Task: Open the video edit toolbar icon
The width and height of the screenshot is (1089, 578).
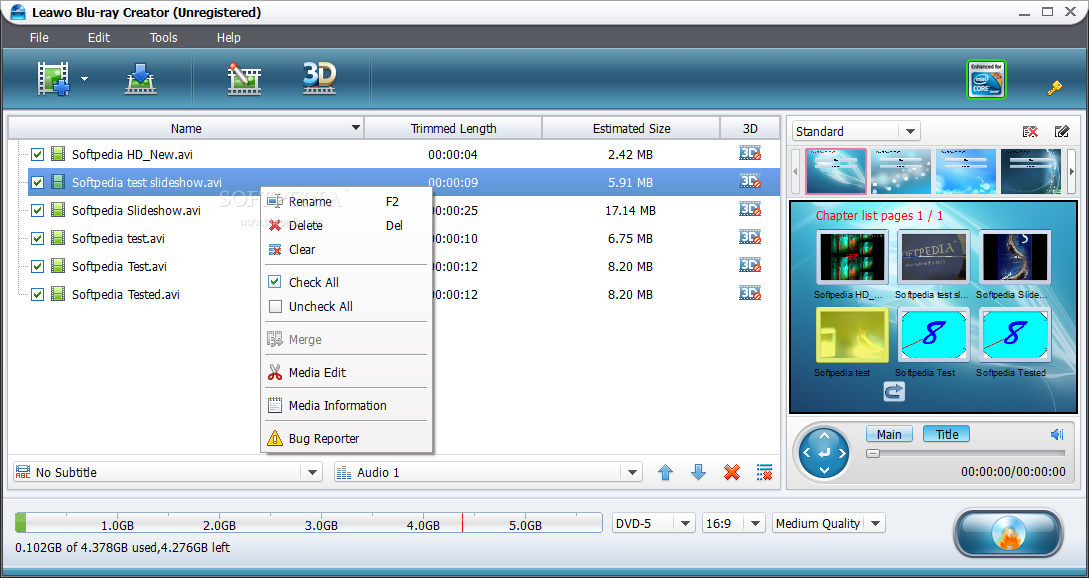Action: click(x=244, y=78)
